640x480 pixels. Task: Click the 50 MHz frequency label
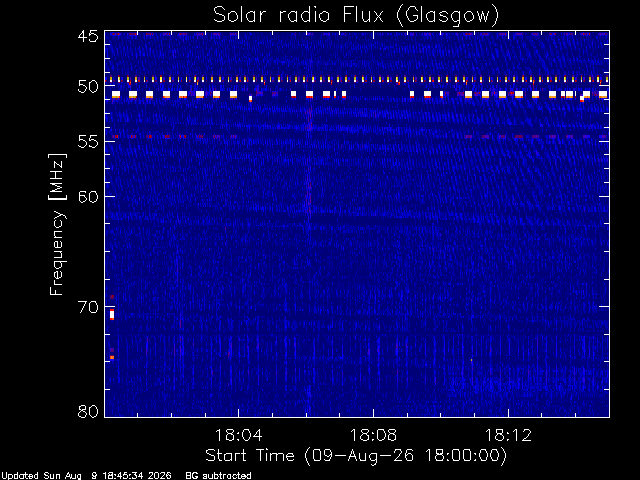coord(88,87)
